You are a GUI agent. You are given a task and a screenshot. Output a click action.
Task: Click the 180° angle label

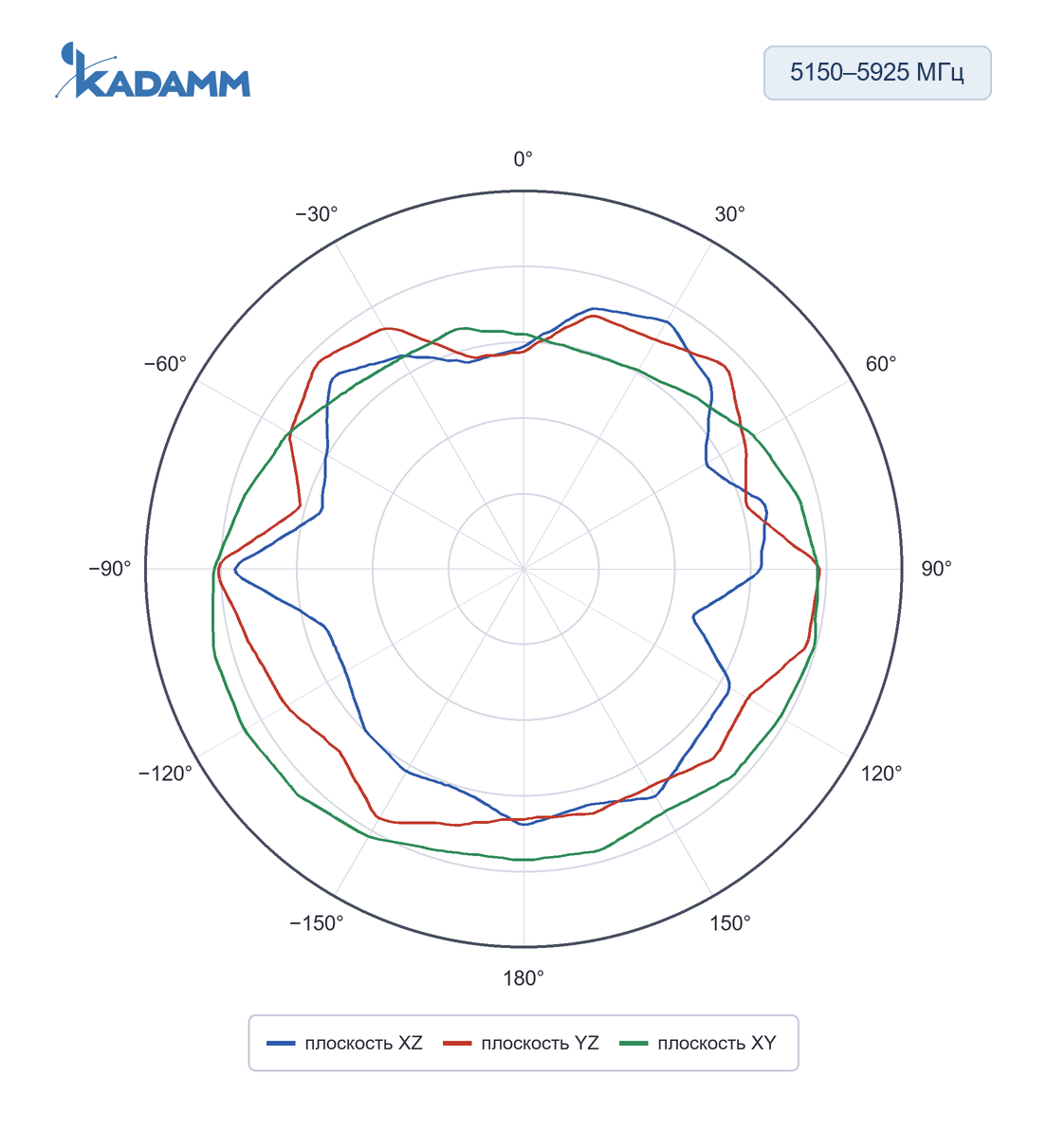(x=523, y=978)
